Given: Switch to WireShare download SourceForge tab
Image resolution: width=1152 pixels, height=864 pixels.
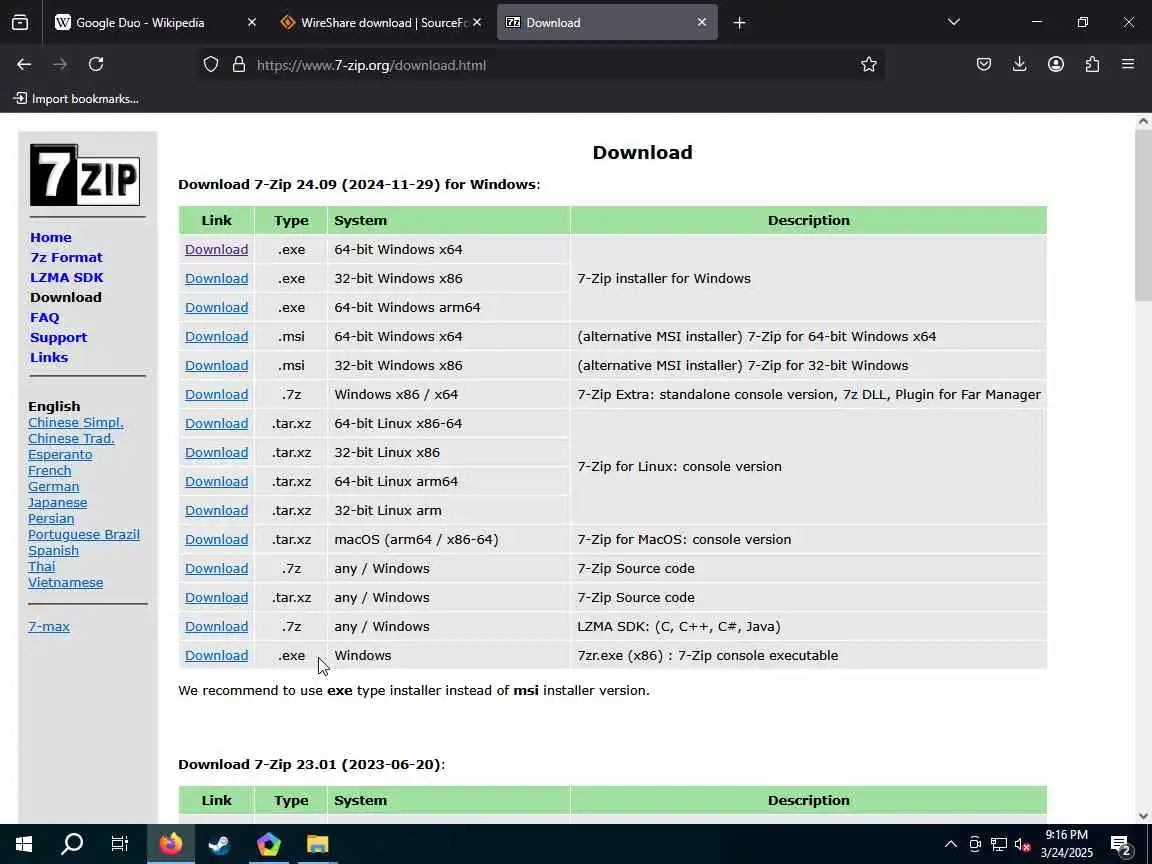Looking at the screenshot, I should pos(381,23).
